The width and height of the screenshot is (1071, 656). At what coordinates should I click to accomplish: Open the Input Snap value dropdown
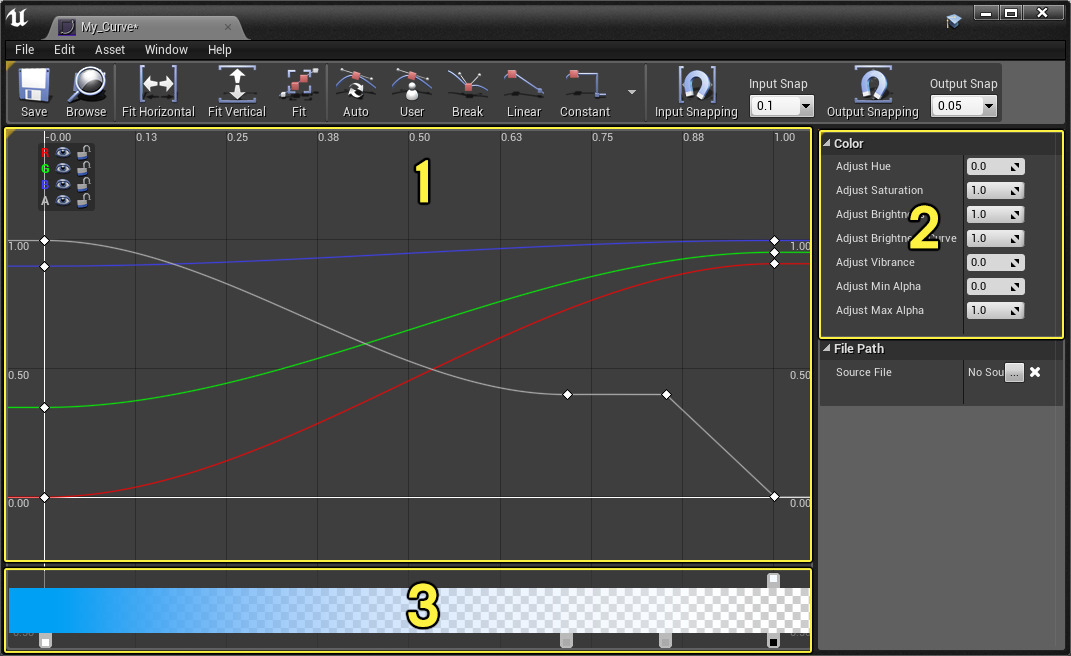coord(805,106)
